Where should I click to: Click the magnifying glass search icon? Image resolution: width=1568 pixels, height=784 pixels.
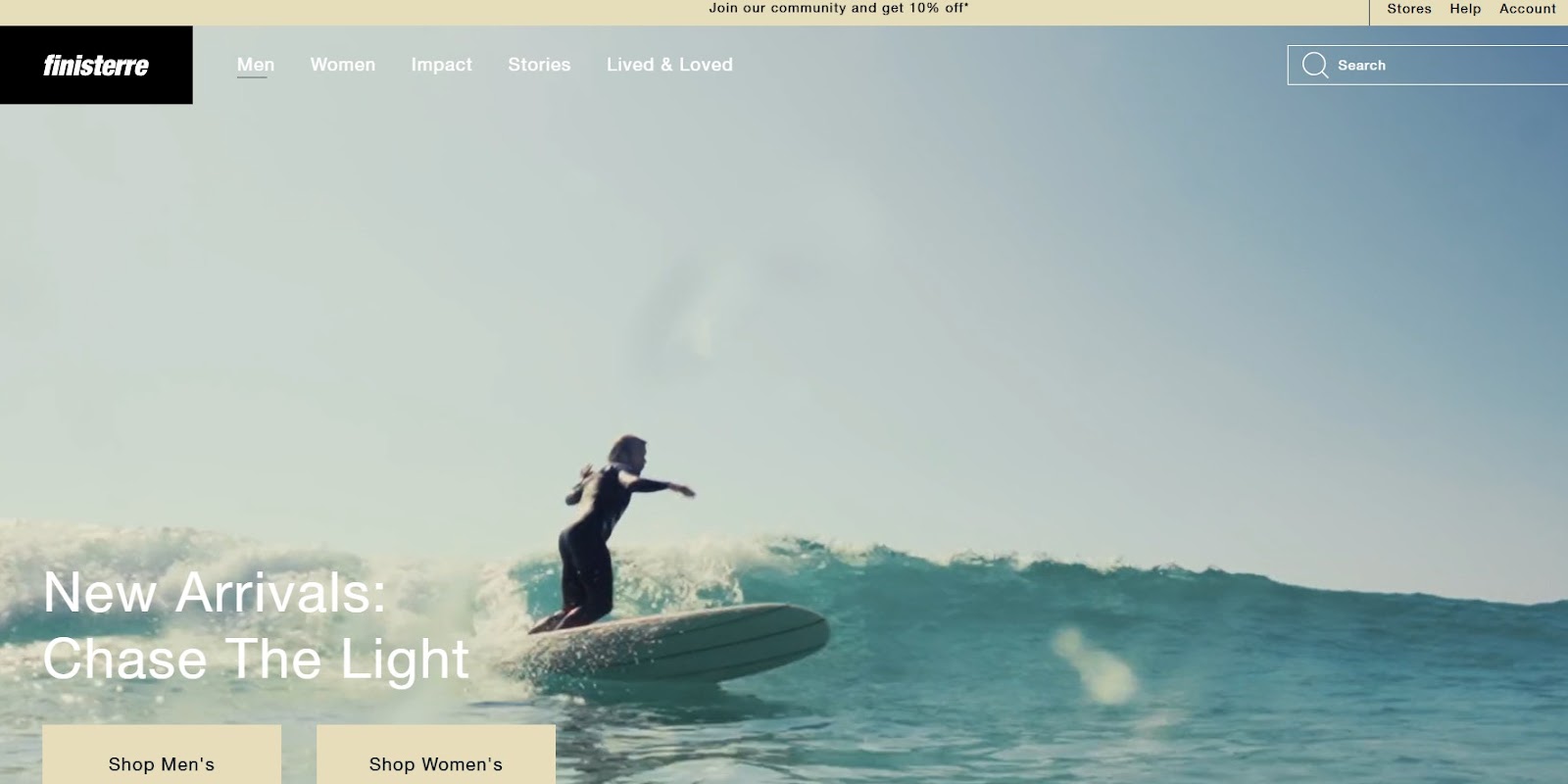(x=1314, y=65)
